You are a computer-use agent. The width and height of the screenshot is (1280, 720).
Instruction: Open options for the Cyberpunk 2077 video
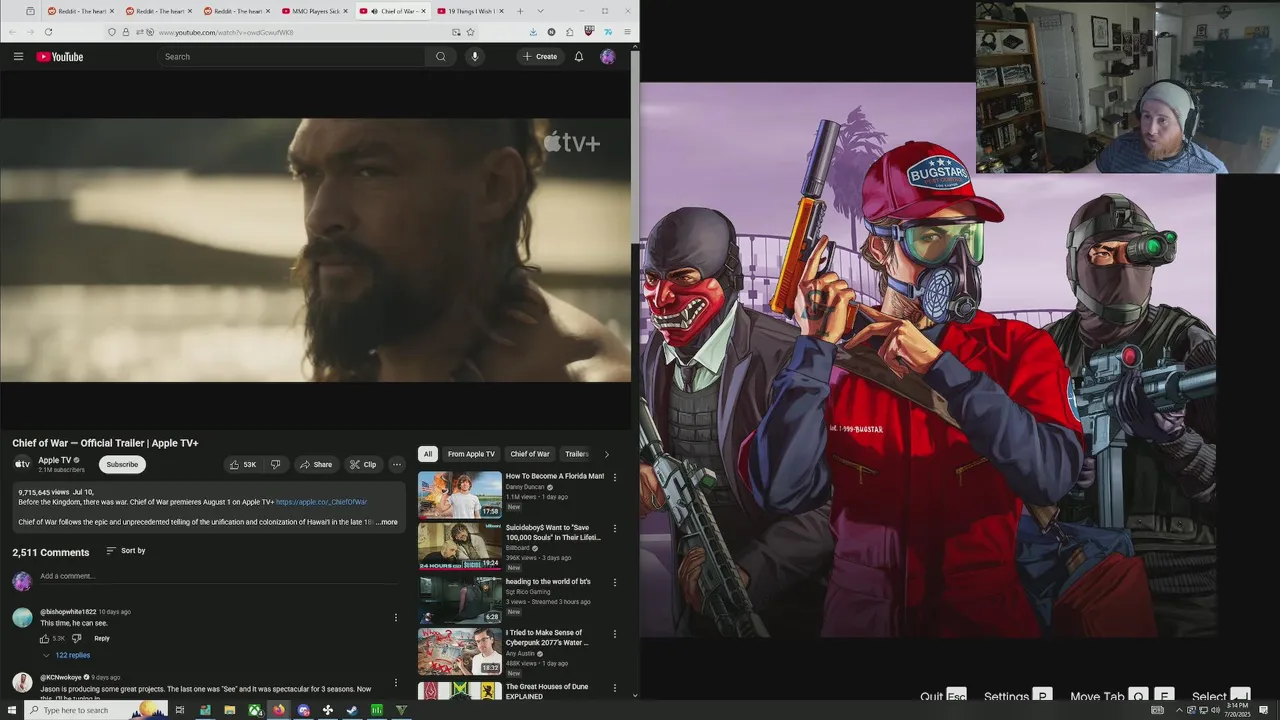(614, 634)
